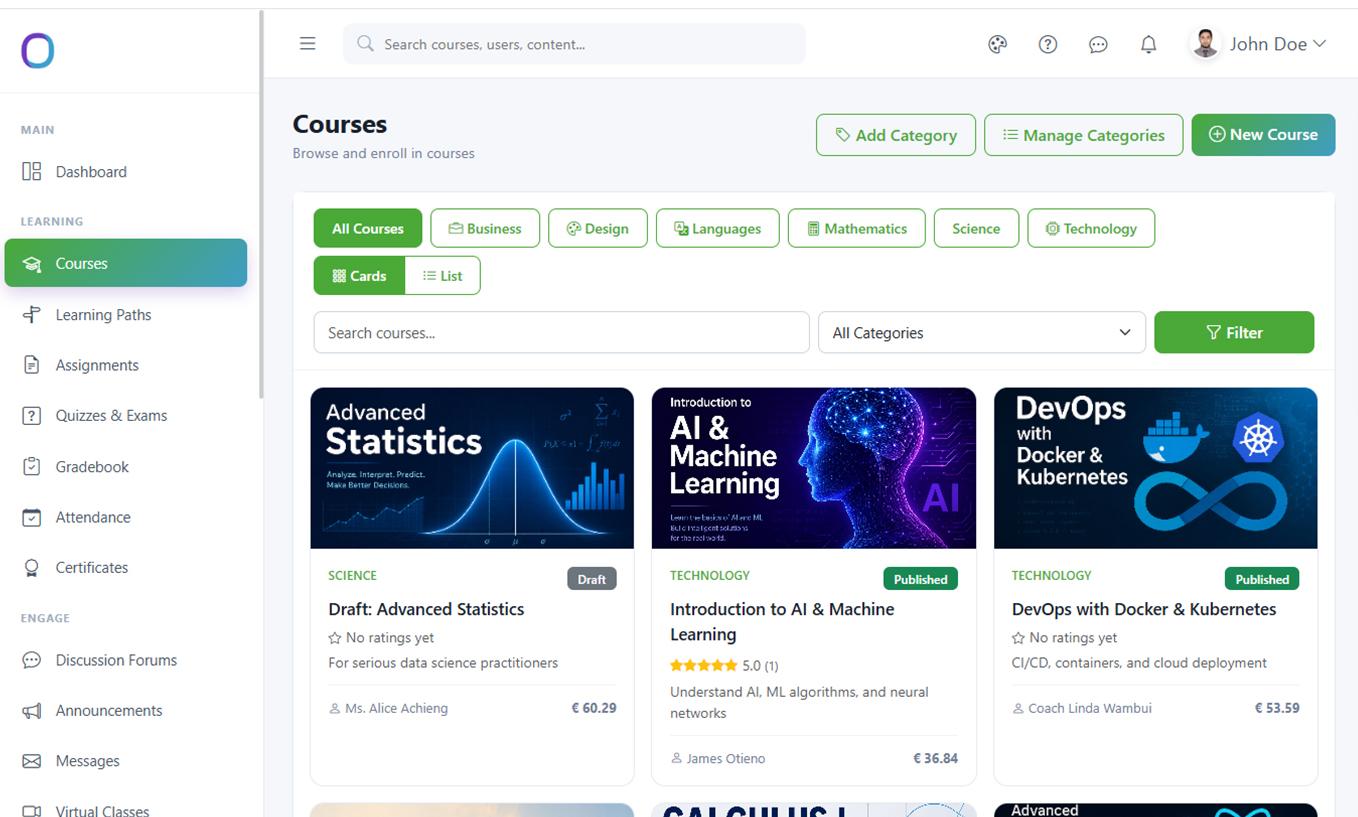This screenshot has width=1358, height=817.
Task: Click John Doe's avatar picture
Action: click(x=1206, y=44)
